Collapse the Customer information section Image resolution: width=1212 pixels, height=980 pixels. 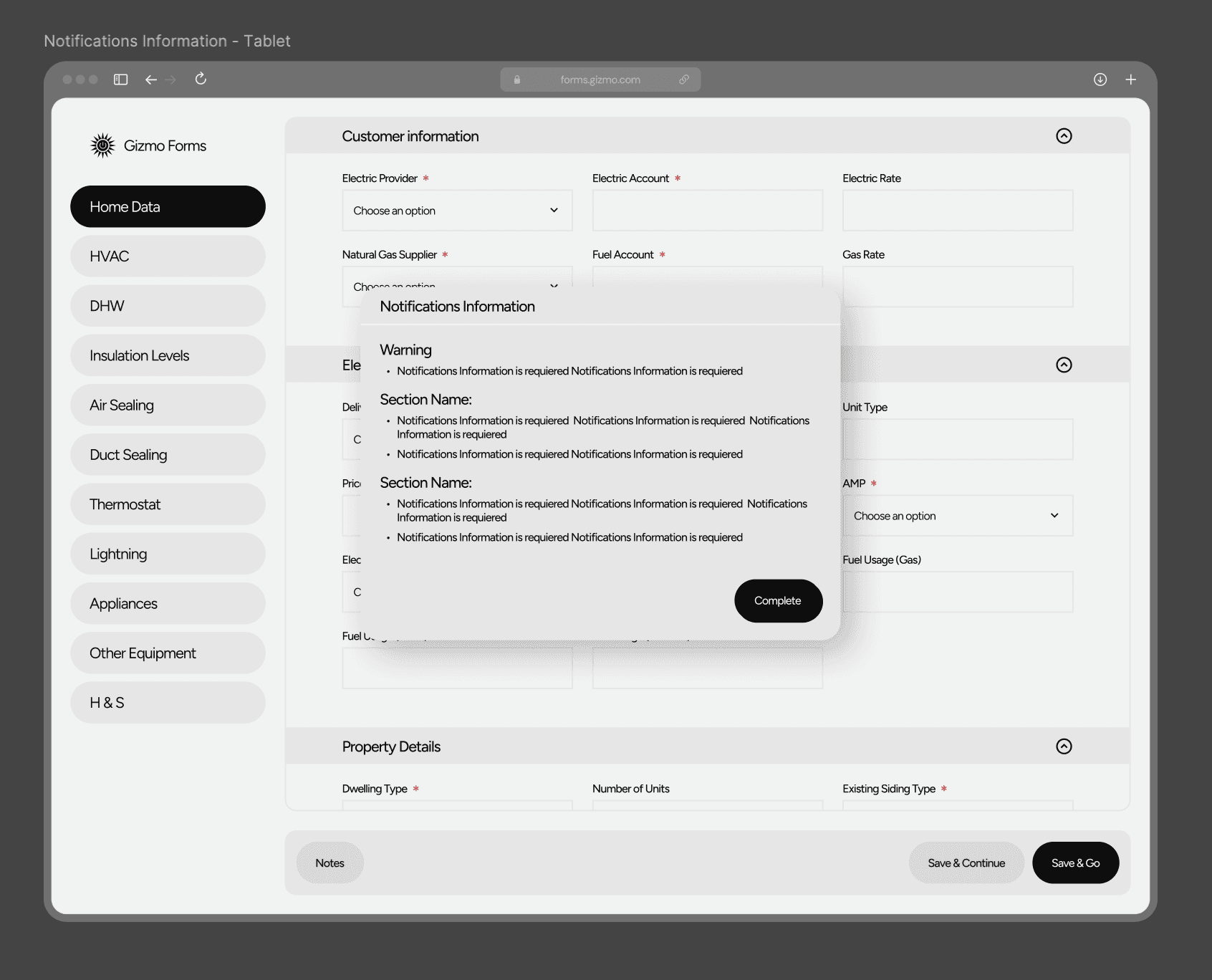[1064, 136]
